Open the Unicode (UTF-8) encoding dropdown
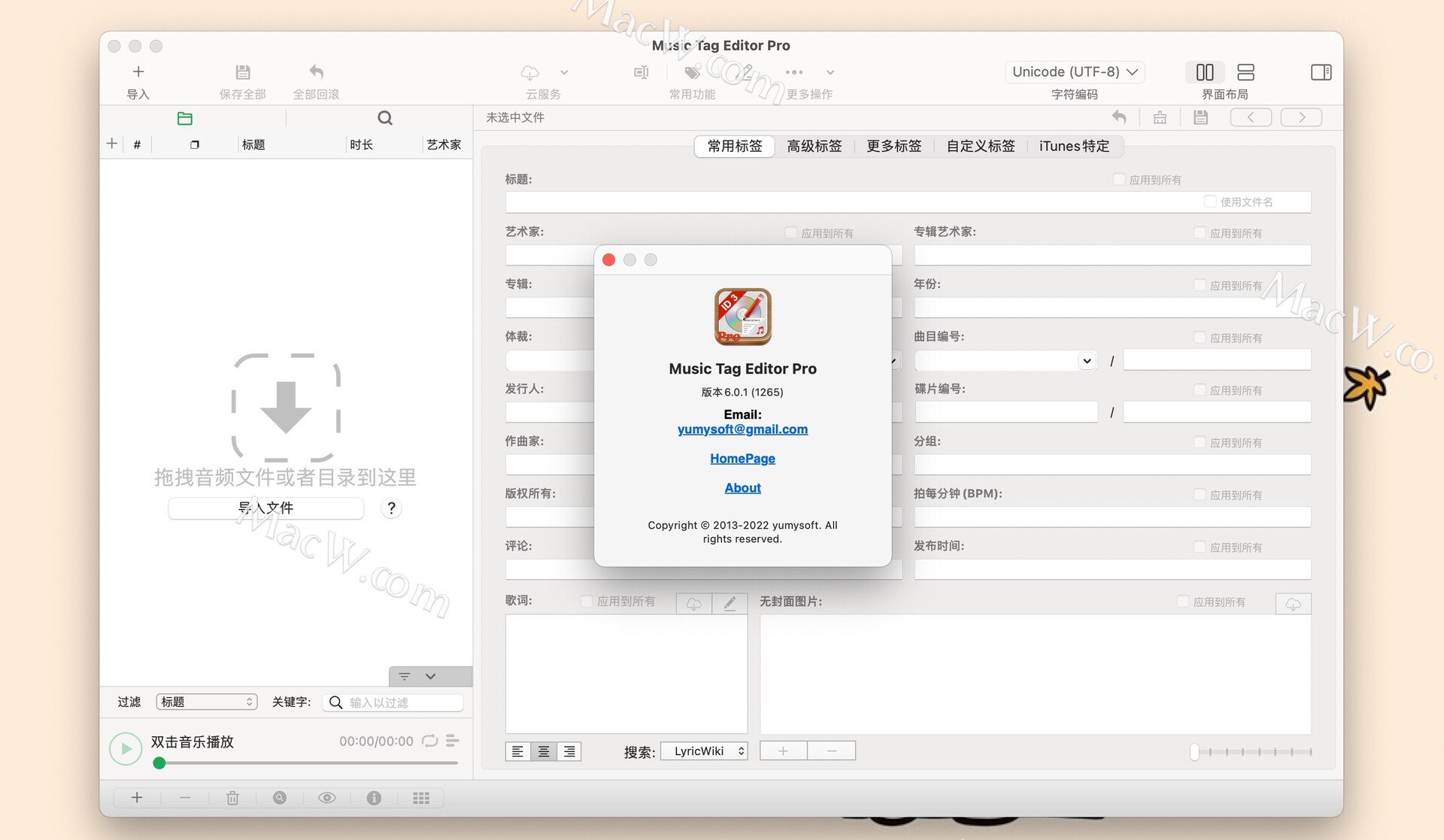 point(1075,72)
